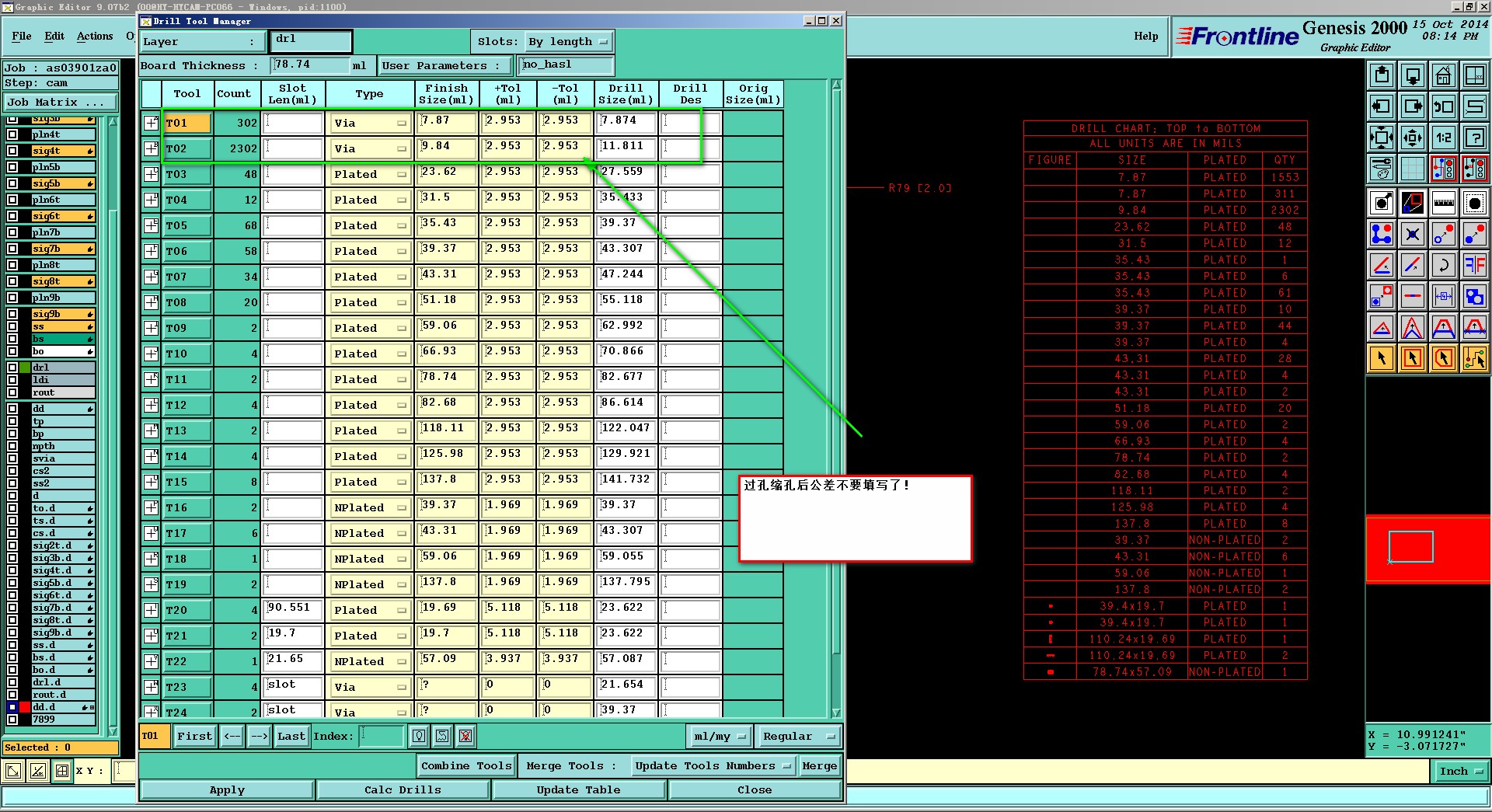Open the Regular mode dropdown
Image resolution: width=1492 pixels, height=812 pixels.
pos(798,736)
